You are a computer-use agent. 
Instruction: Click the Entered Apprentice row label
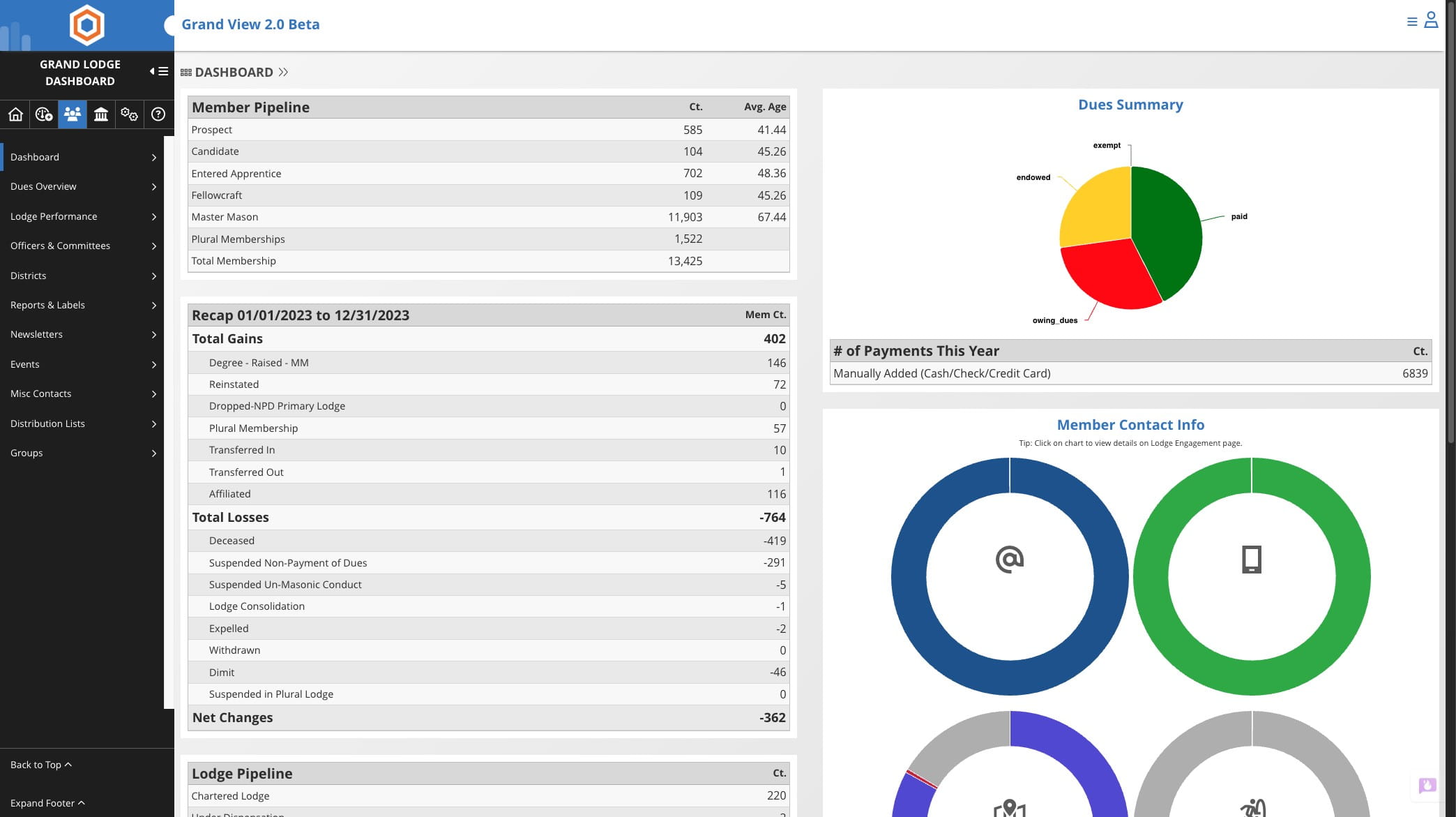[x=236, y=174]
